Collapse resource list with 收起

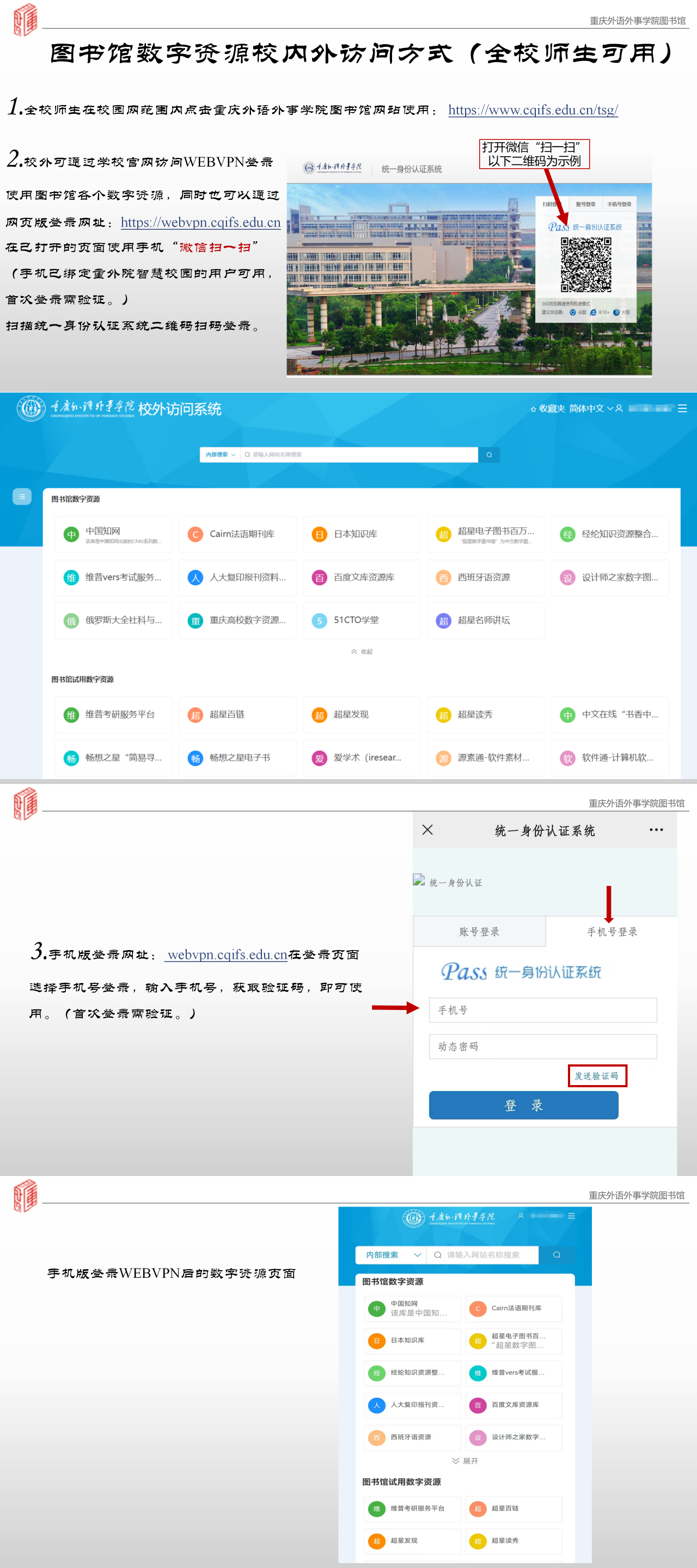tap(362, 652)
